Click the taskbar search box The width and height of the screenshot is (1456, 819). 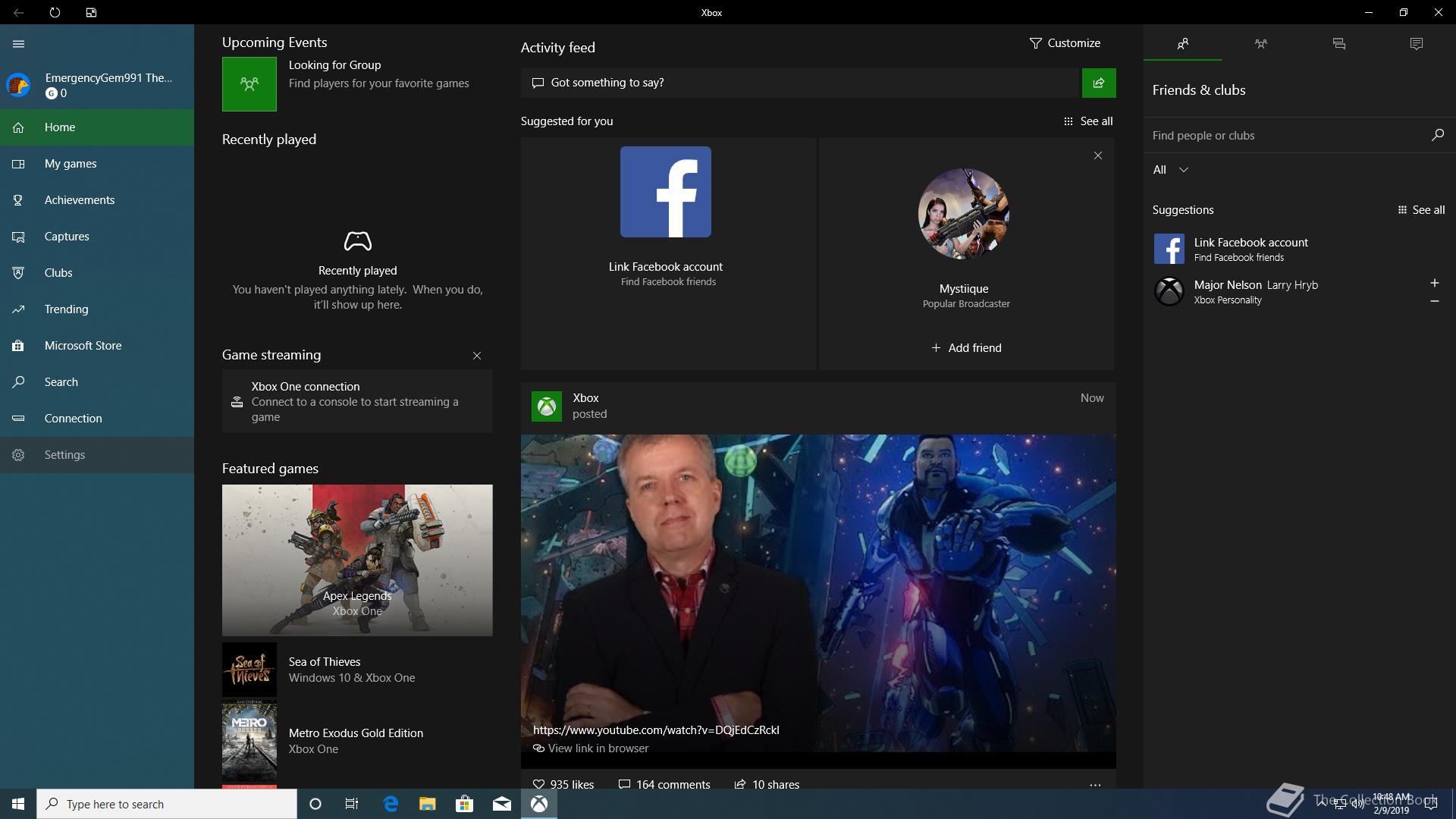[167, 804]
